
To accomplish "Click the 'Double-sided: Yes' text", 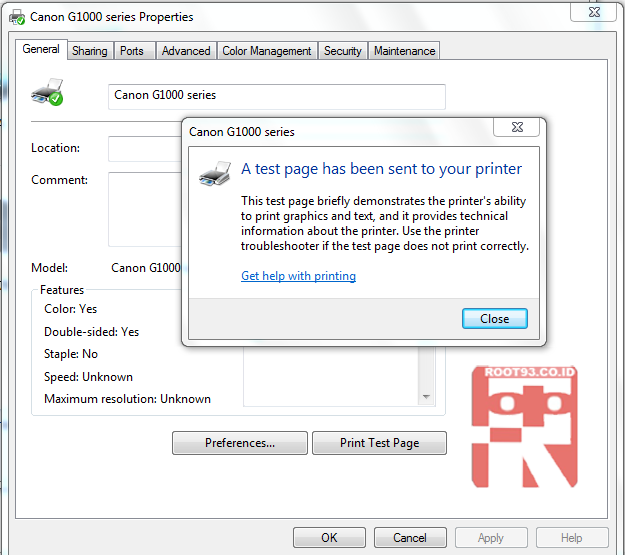I will [92, 332].
